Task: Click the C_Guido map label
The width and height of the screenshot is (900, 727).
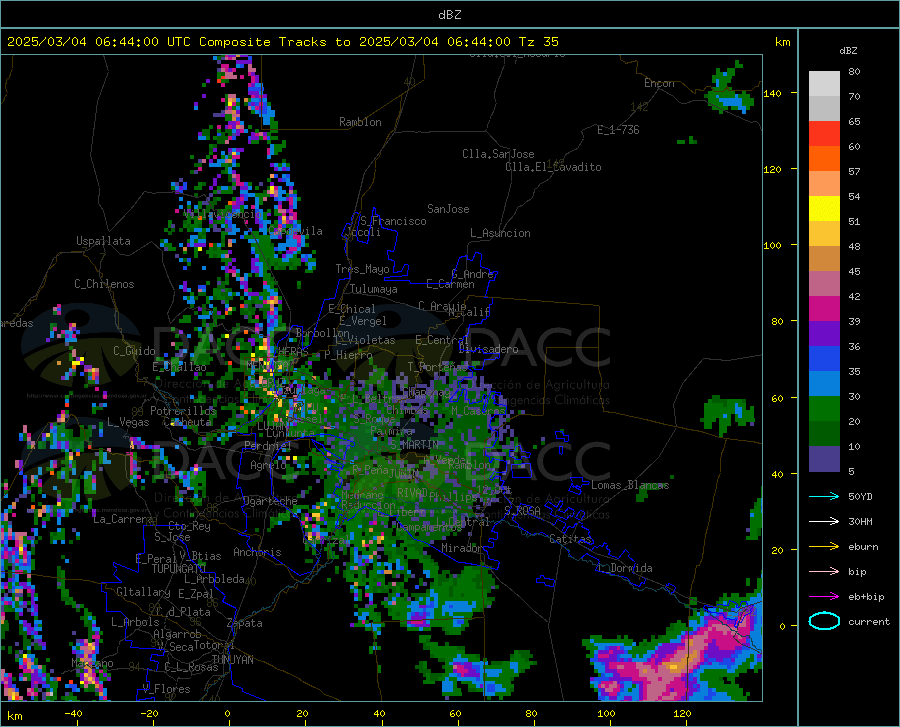Action: [134, 351]
